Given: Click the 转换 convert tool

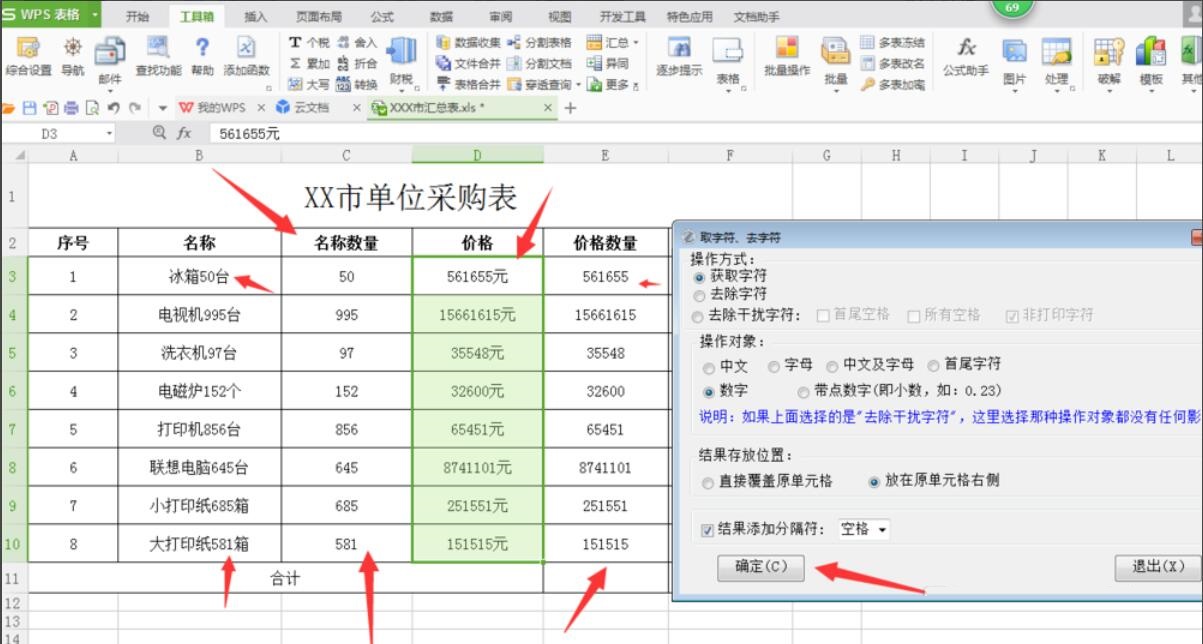Looking at the screenshot, I should (357, 85).
